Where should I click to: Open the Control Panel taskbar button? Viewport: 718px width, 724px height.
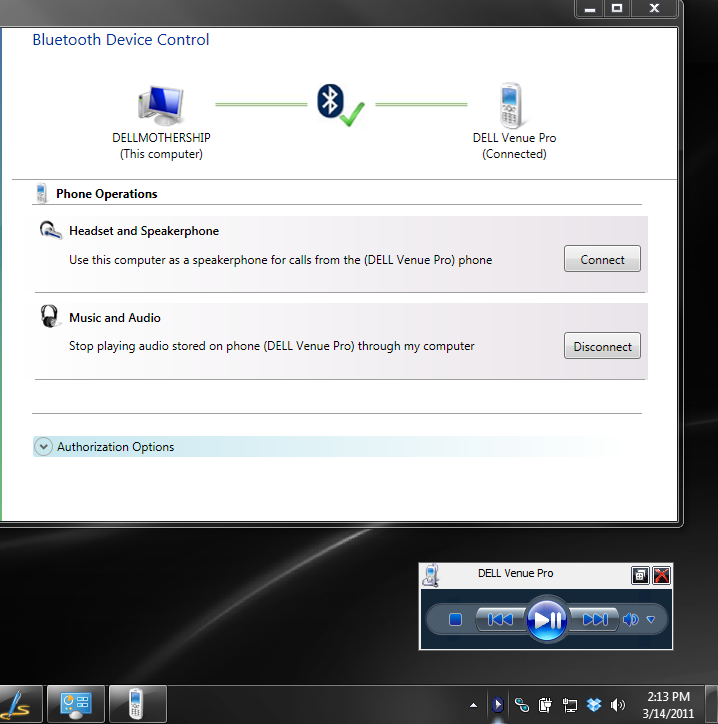tap(76, 704)
